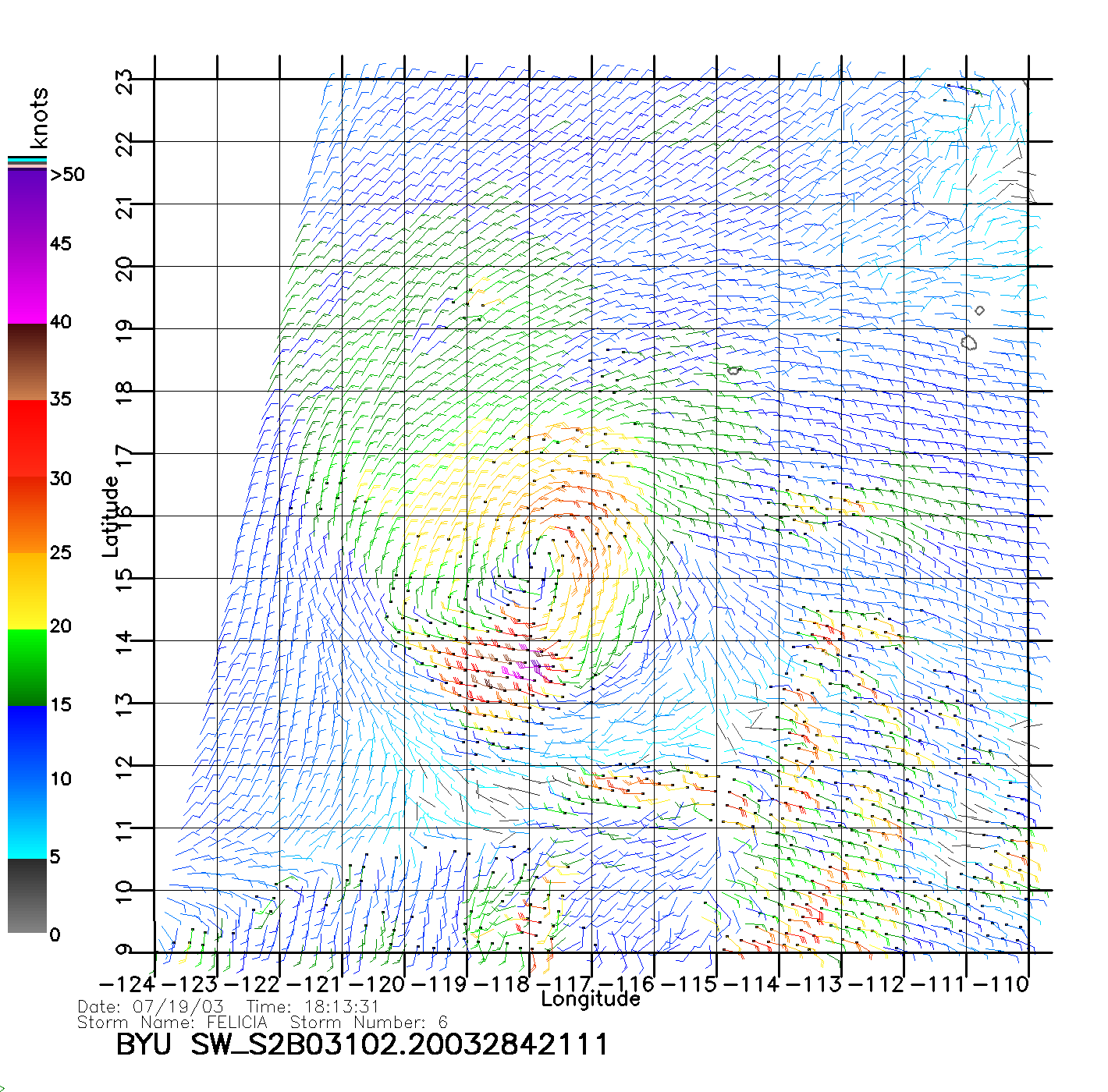Select the 'Storm Name: FELICIA' text

pyautogui.click(x=172, y=1023)
